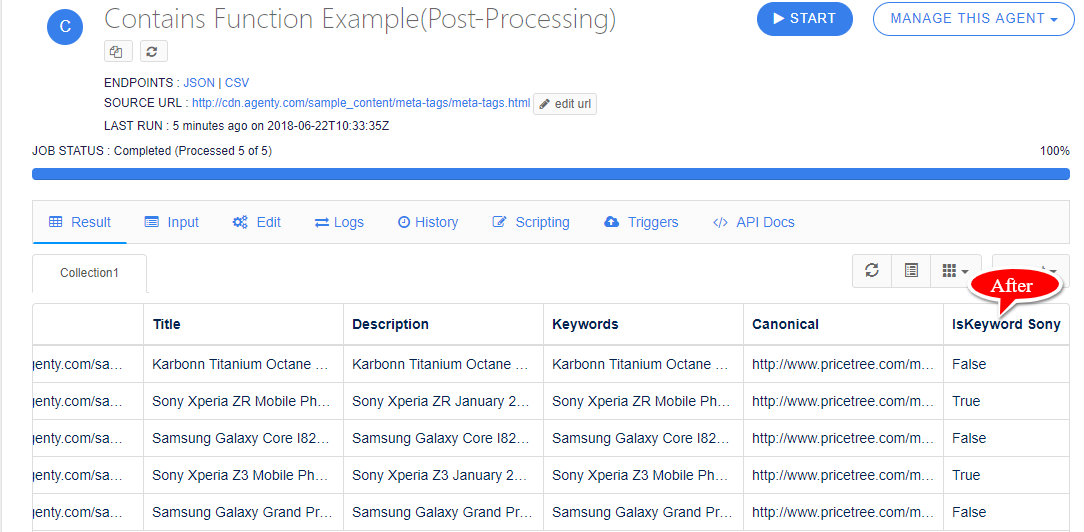Click the Description column header
Viewport: 1084px width, 532px height.
tap(443, 324)
